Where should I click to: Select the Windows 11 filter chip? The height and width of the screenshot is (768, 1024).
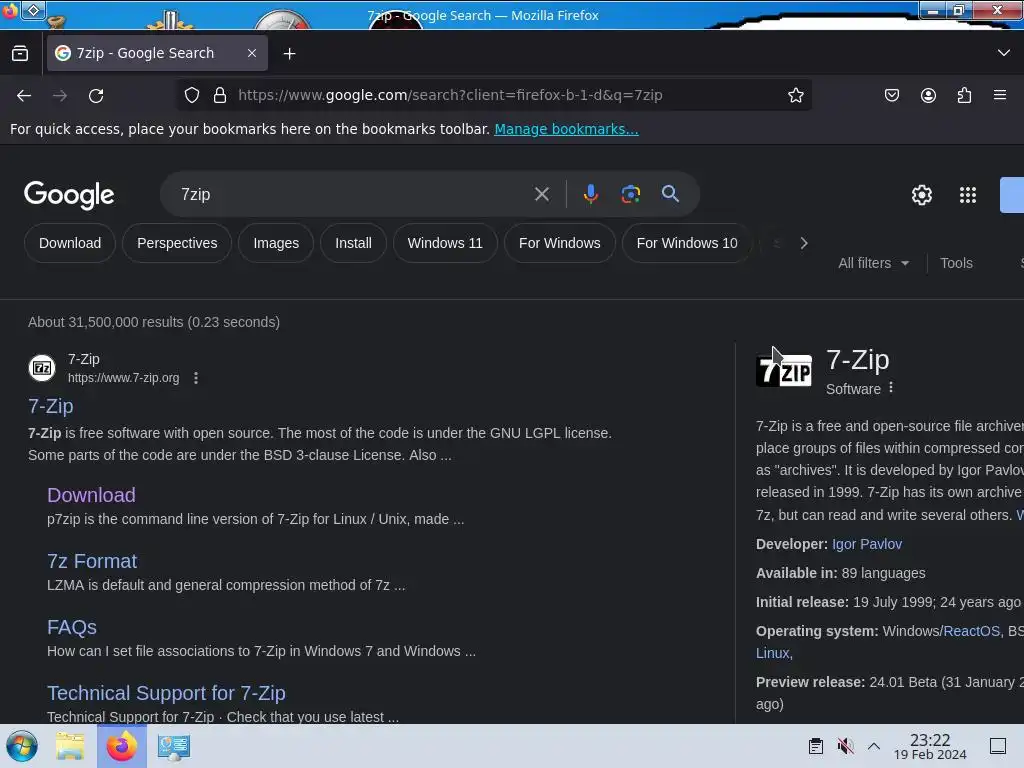tap(445, 243)
